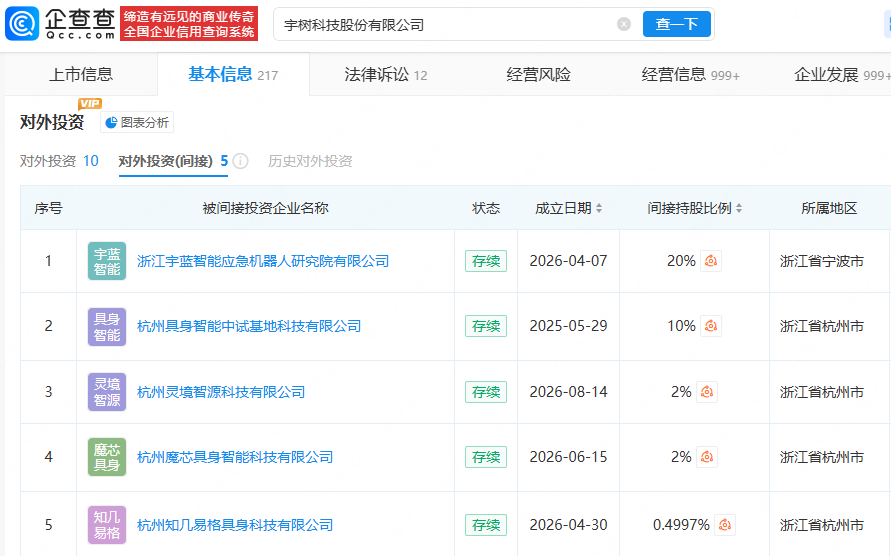
Task: Click the Qcc.com logo icon
Action: point(22,24)
